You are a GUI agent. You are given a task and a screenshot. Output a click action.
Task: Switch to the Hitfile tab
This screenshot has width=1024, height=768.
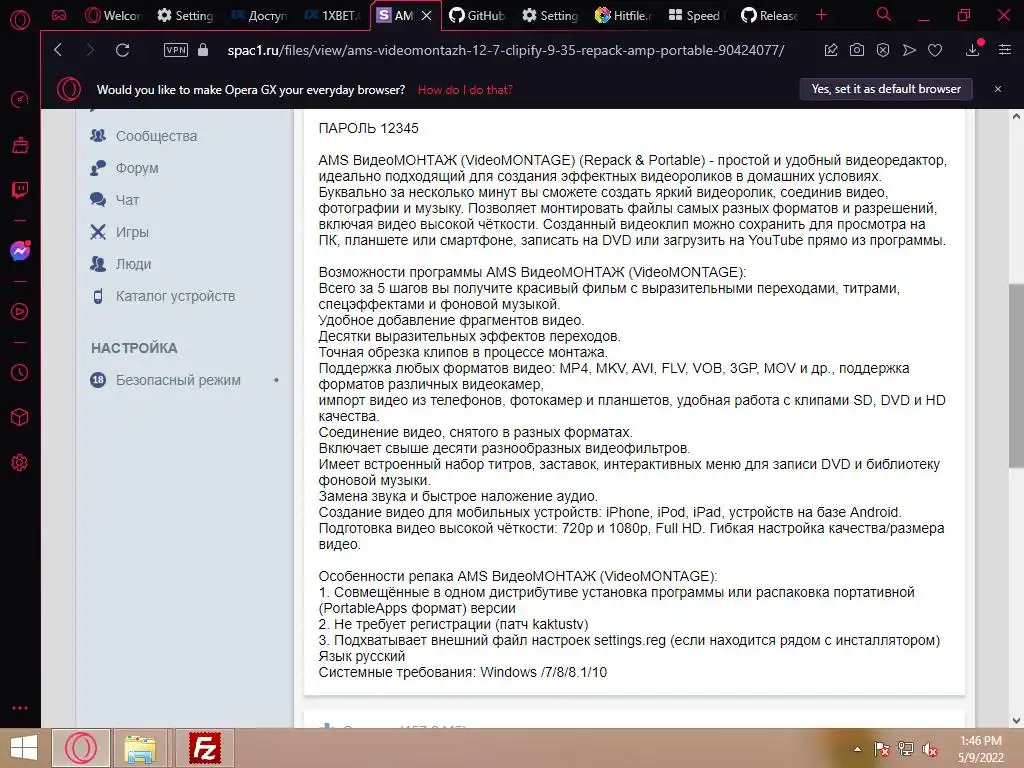click(623, 16)
